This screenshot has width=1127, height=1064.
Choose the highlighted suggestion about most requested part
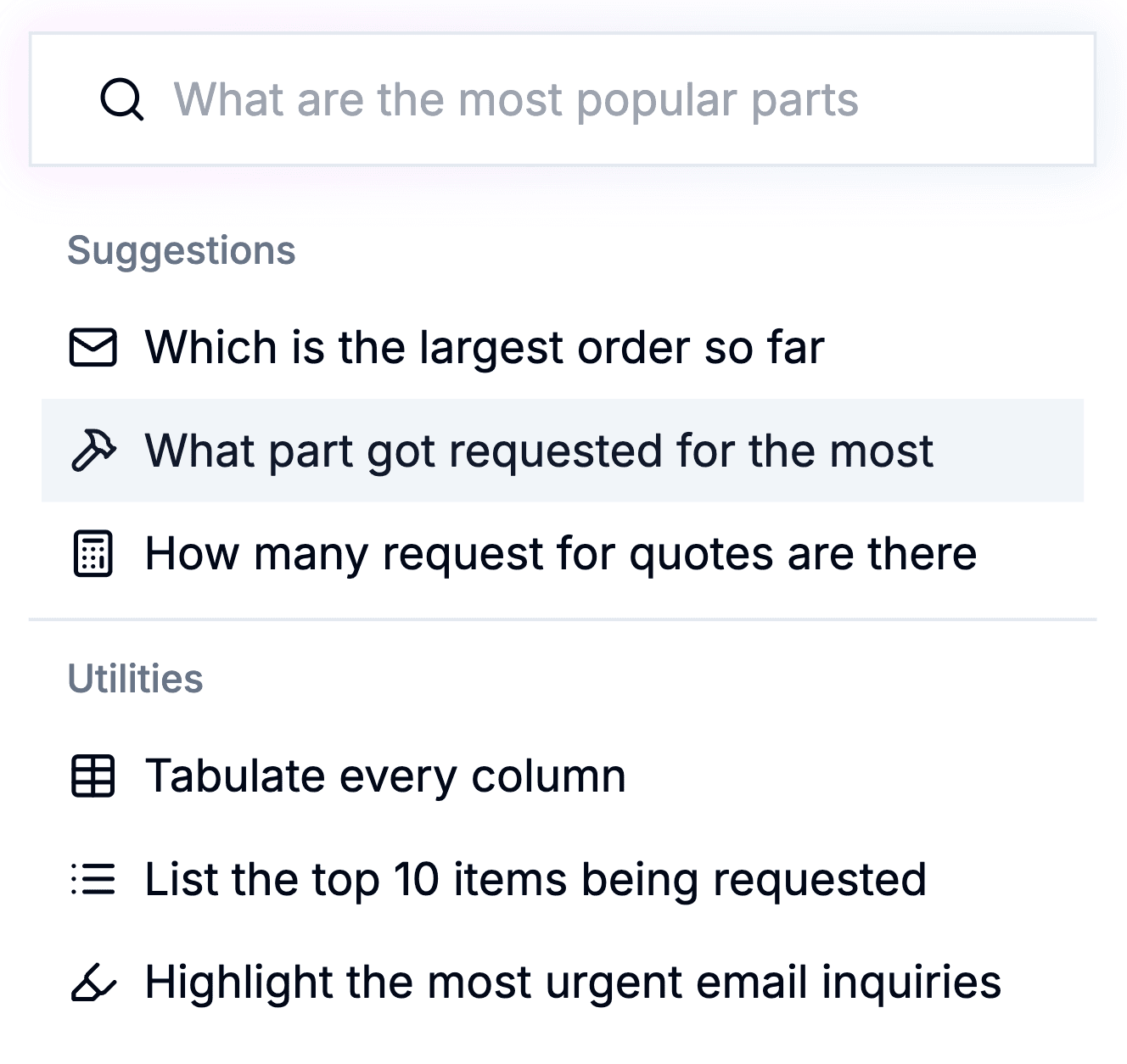pos(539,451)
